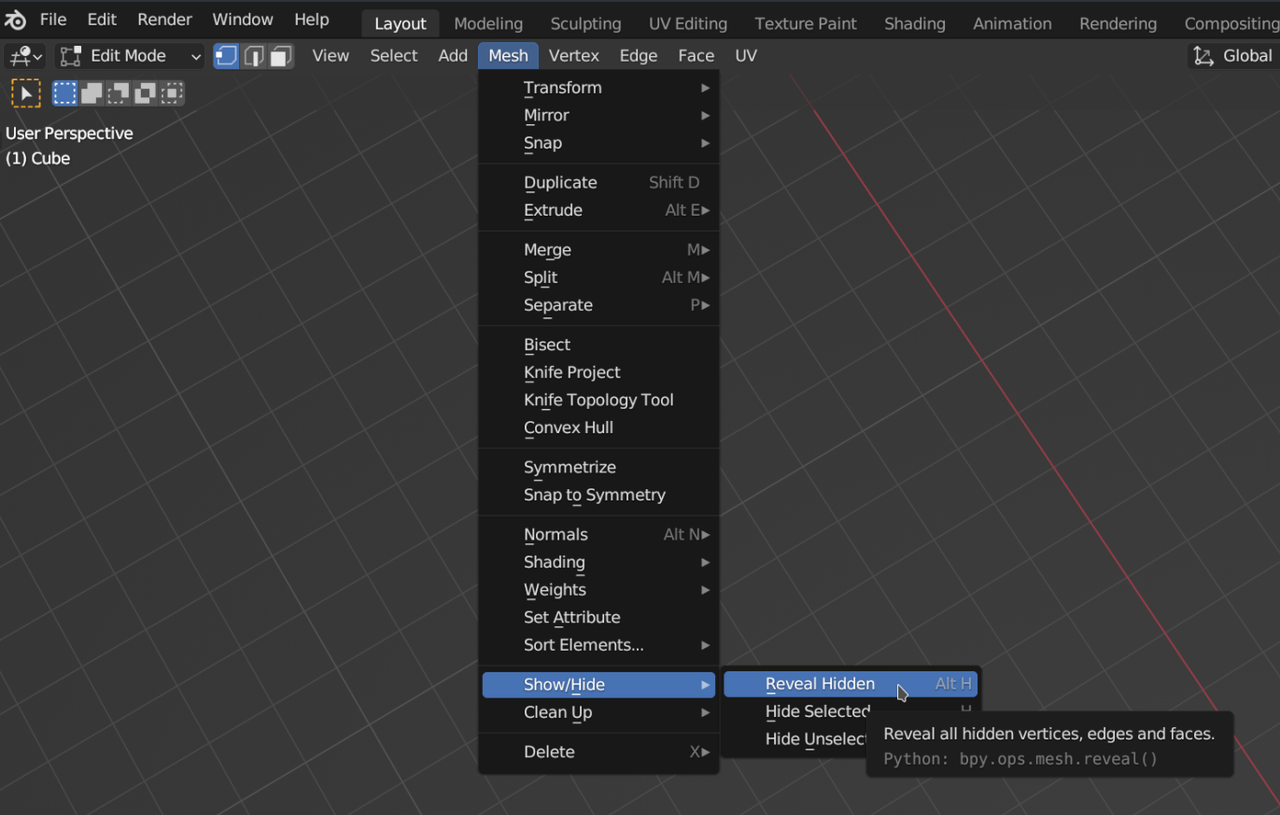Expand the Weights submenu
The image size is (1280, 815).
tap(599, 590)
